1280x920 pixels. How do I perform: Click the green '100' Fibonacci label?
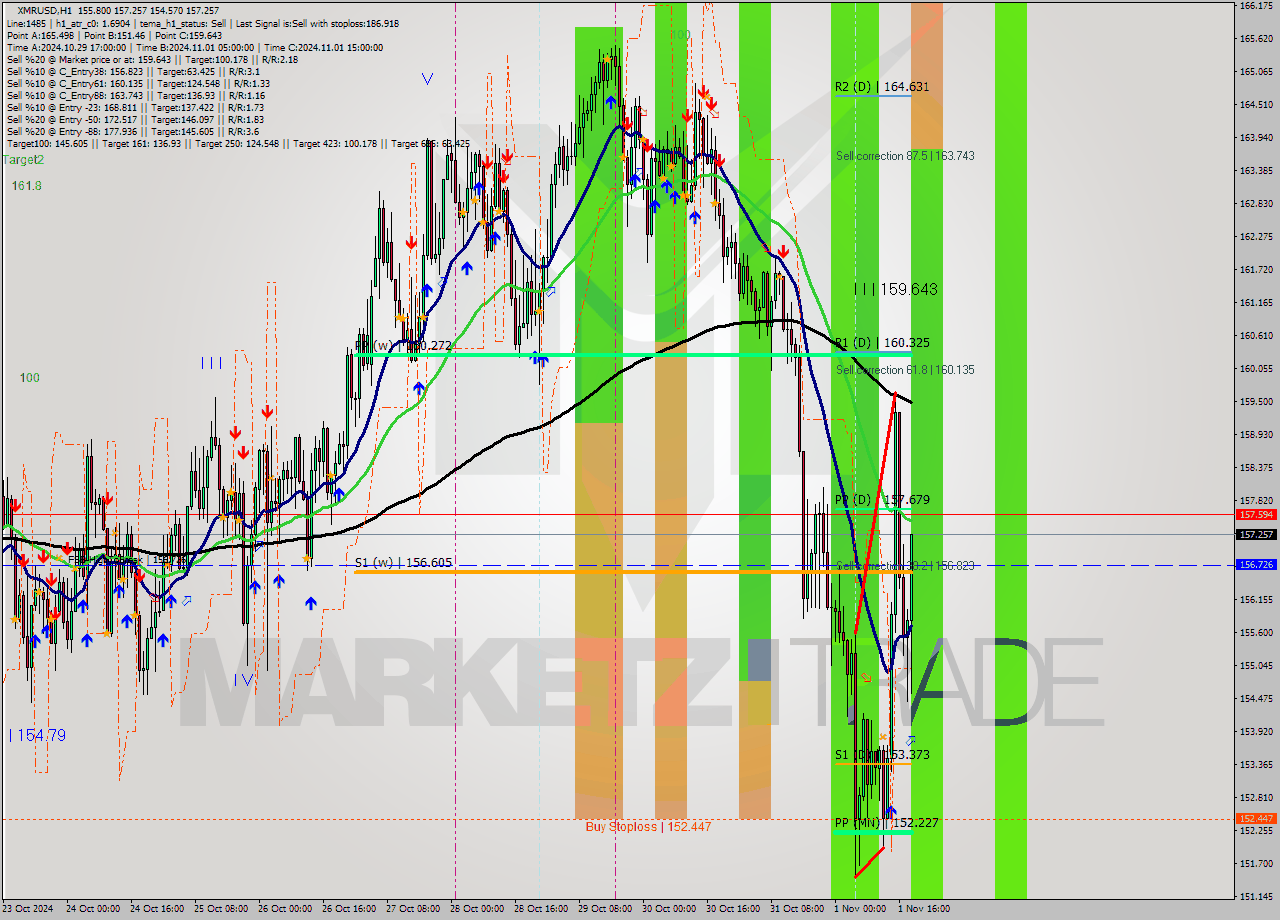click(x=29, y=378)
